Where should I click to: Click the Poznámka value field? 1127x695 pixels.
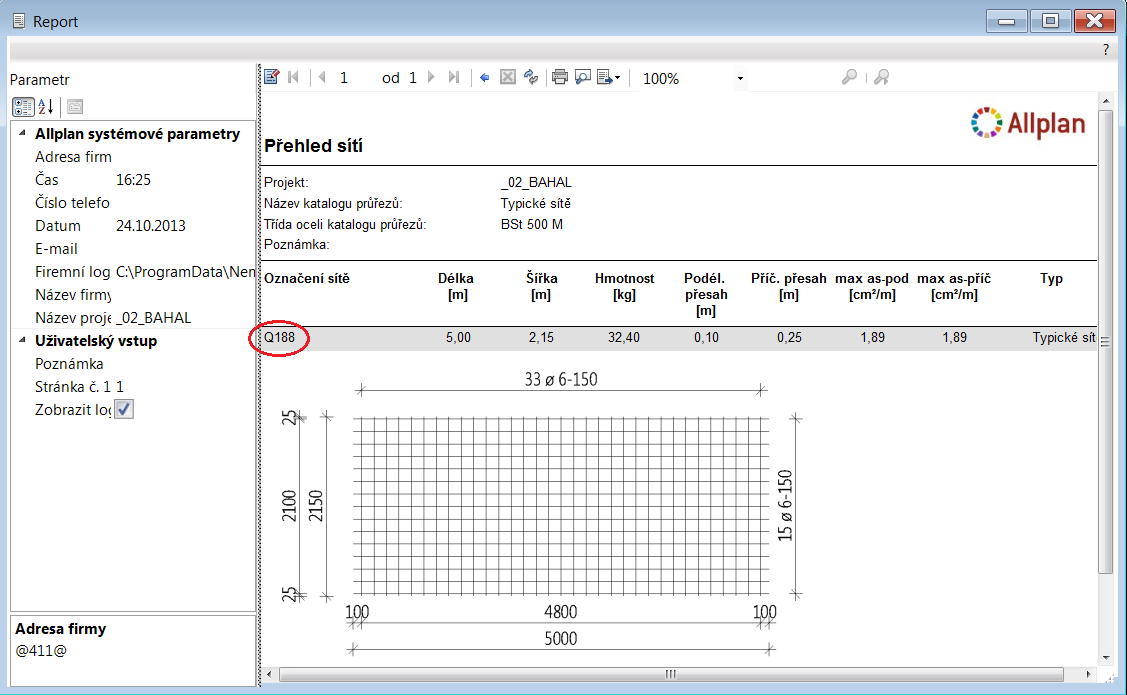(x=180, y=364)
